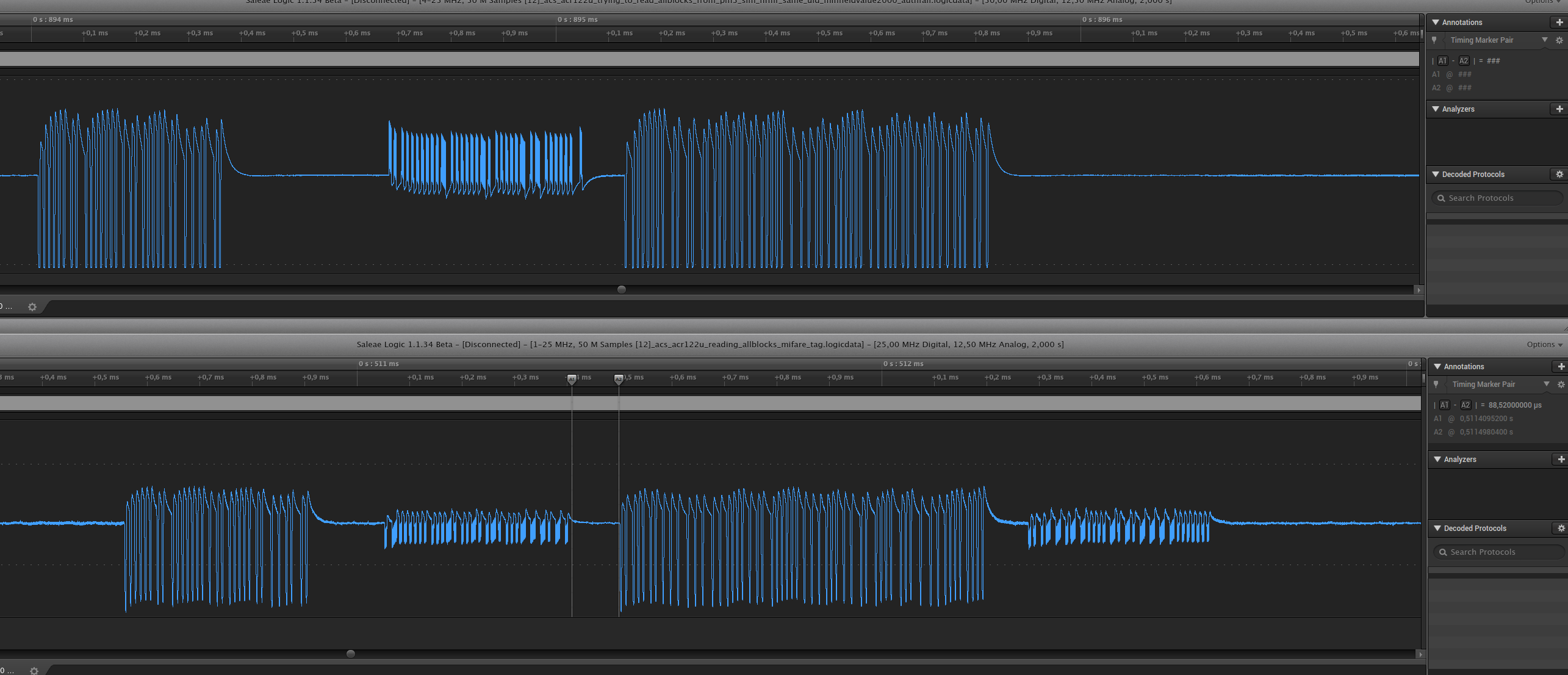Collapse the Annotations panel in top window

click(1436, 23)
